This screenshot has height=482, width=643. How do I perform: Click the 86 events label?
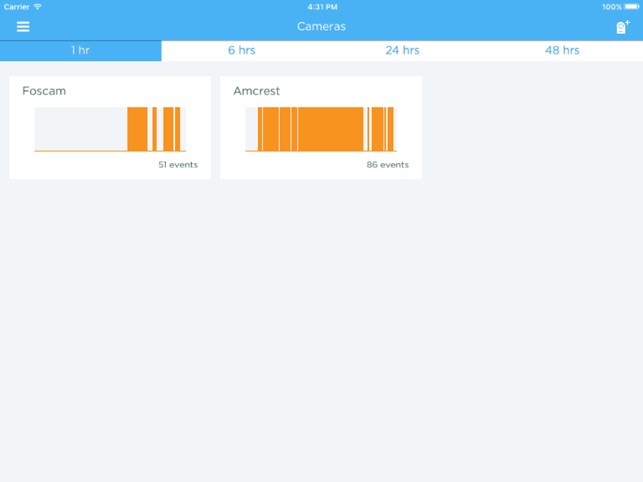click(x=388, y=164)
